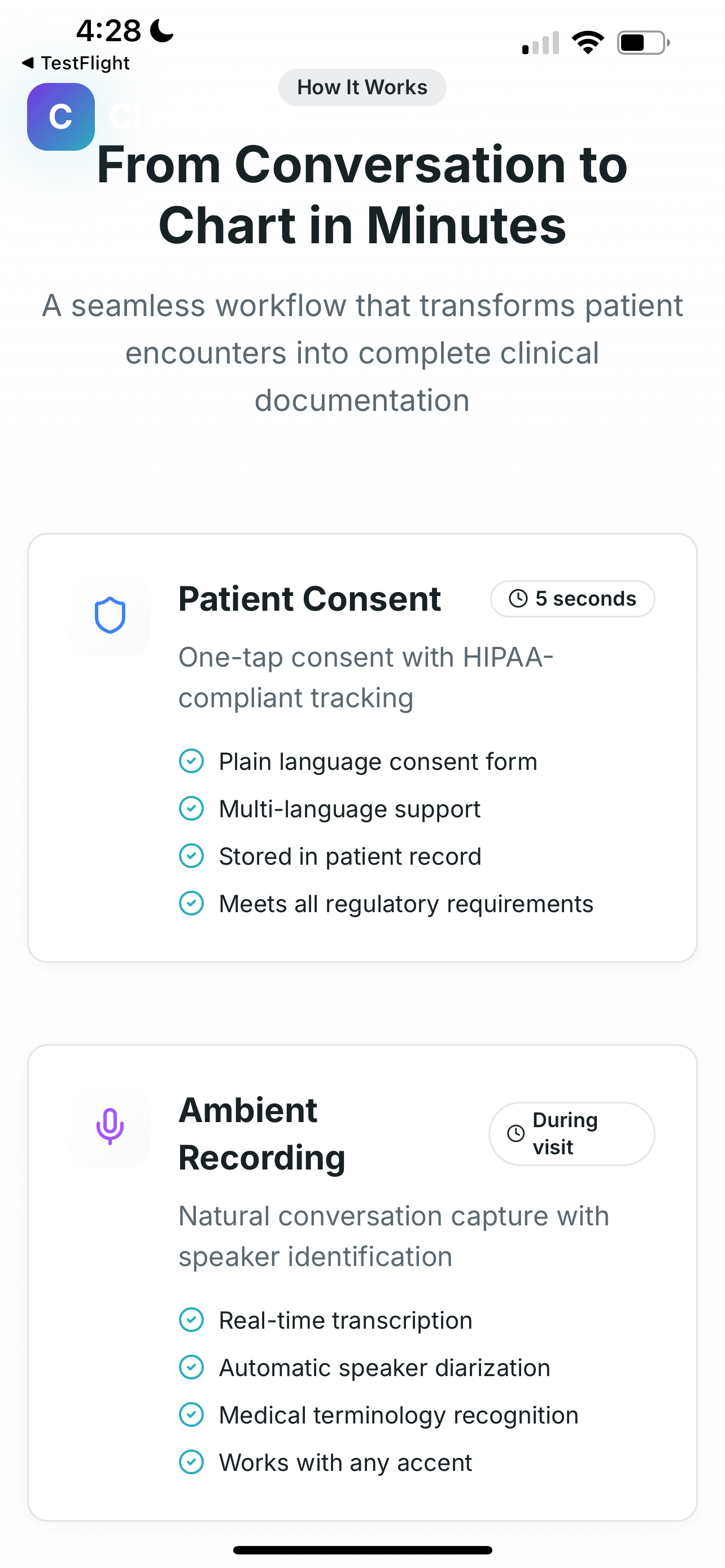Screen dimensions: 725x1568
Task: Tap the battery status icon
Action: (x=643, y=42)
